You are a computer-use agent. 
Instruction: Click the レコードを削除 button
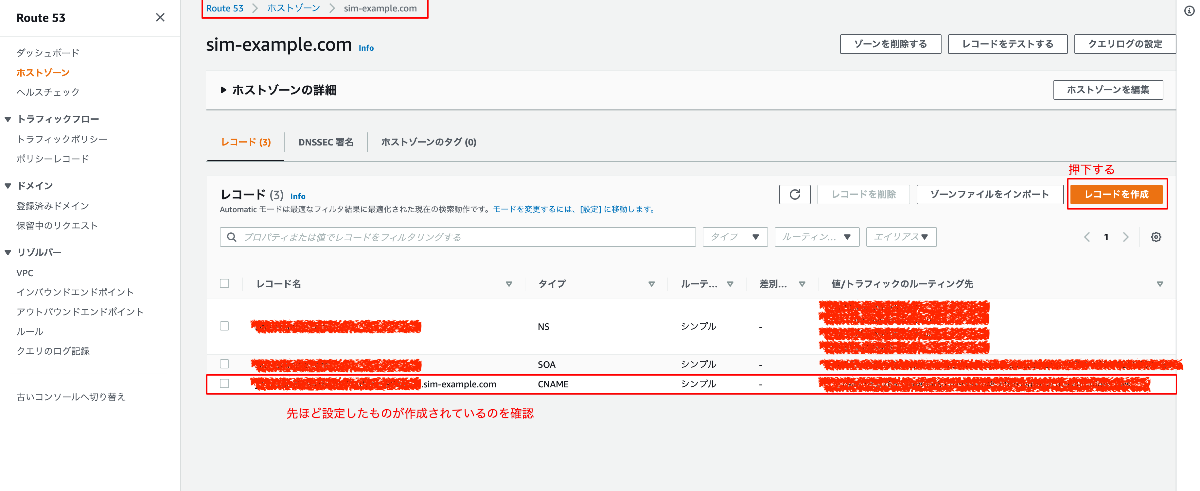[x=865, y=194]
